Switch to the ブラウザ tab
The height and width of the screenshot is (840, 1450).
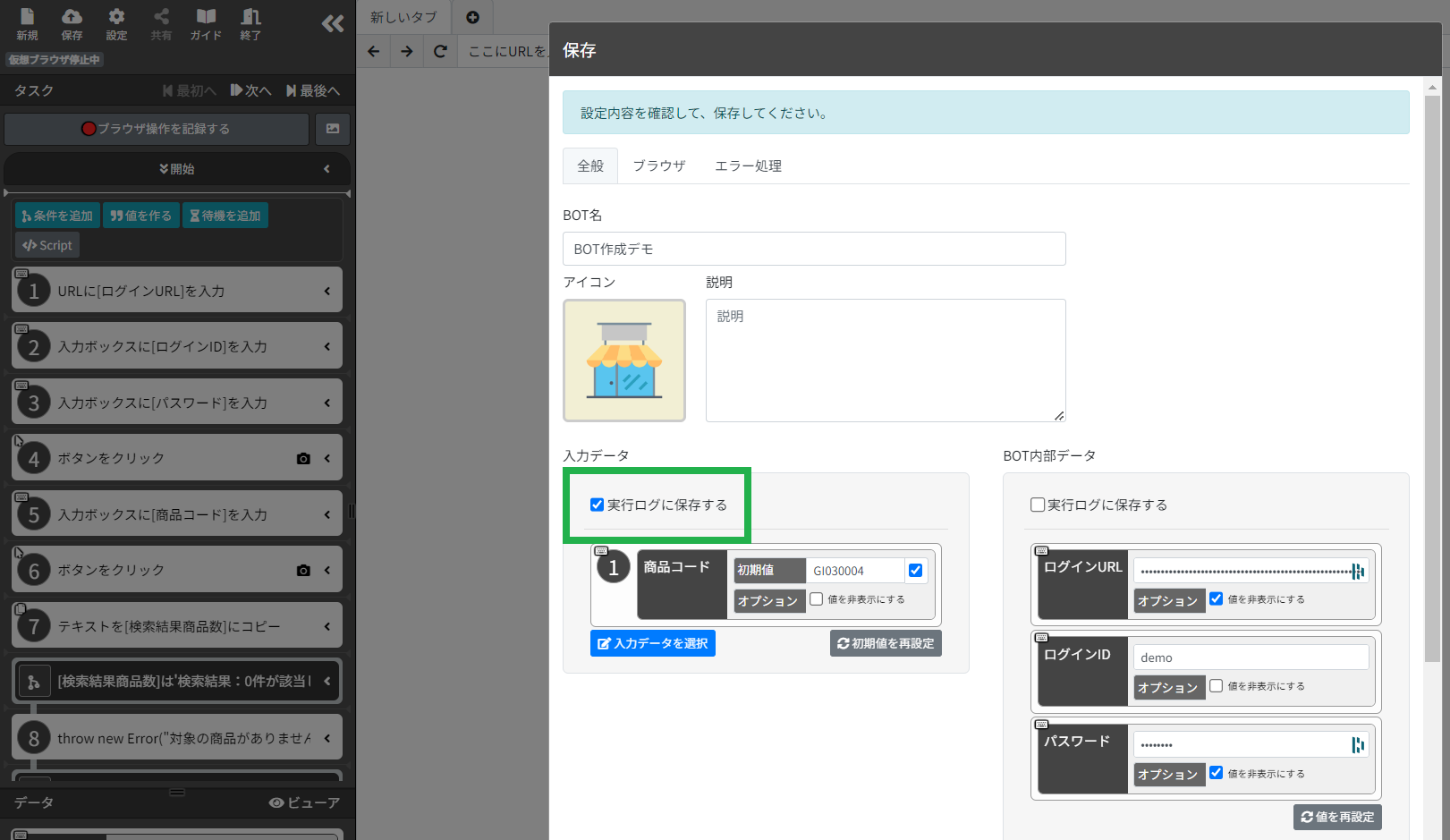pyautogui.click(x=659, y=165)
